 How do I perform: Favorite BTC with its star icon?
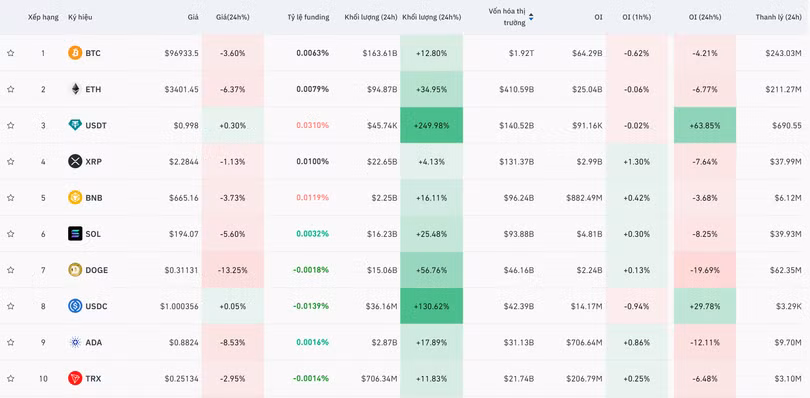coord(10,53)
